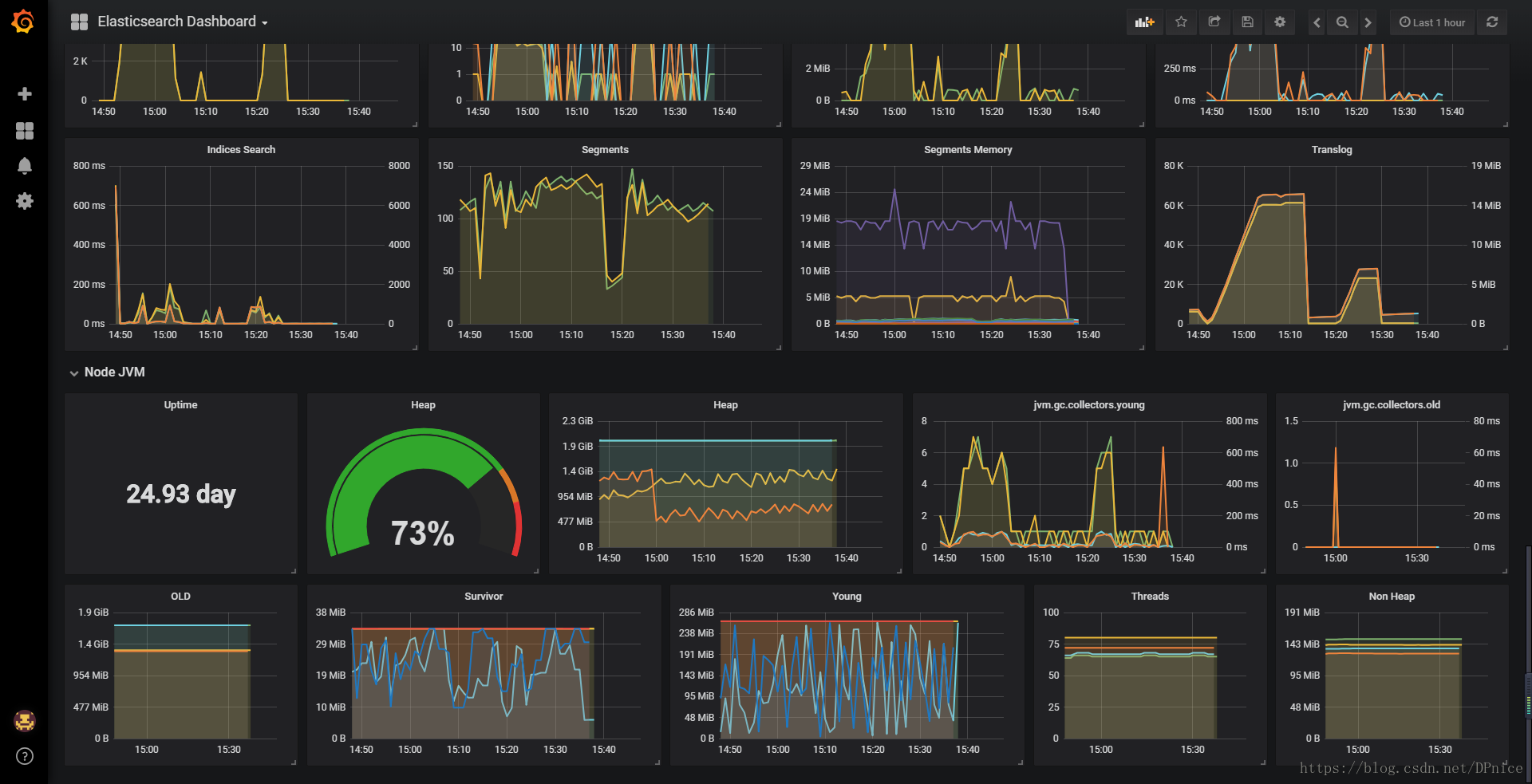Open the Alerting bell icon
Screen dimensions: 1532x784
pyautogui.click(x=25, y=166)
